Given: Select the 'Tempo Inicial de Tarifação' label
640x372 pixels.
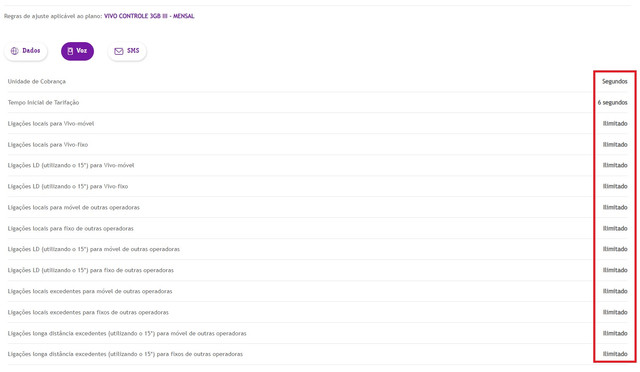Looking at the screenshot, I should [43, 102].
